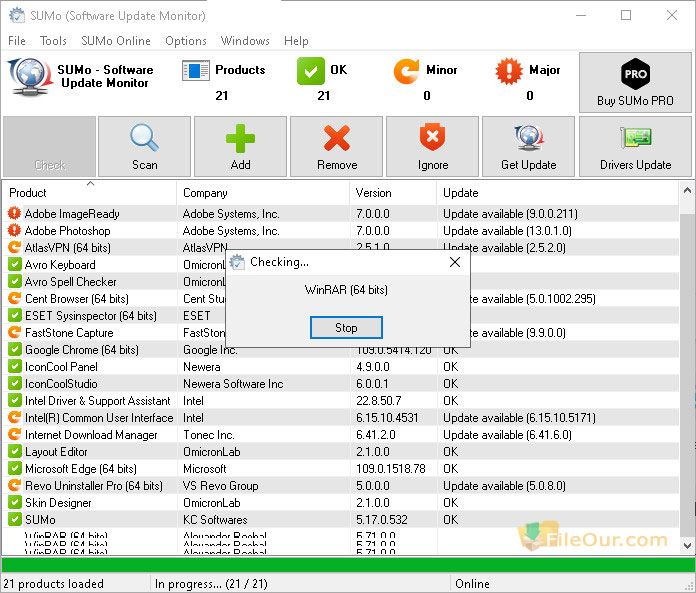Click the Scan magnifier button
The image size is (696, 593).
click(x=144, y=146)
